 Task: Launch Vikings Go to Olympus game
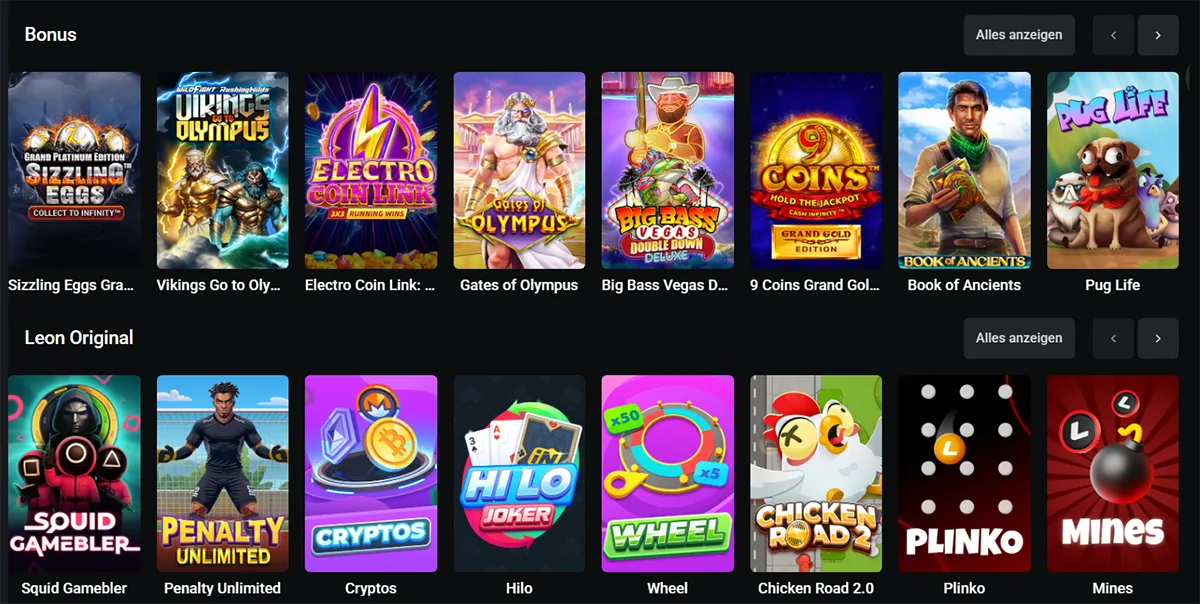click(x=222, y=170)
